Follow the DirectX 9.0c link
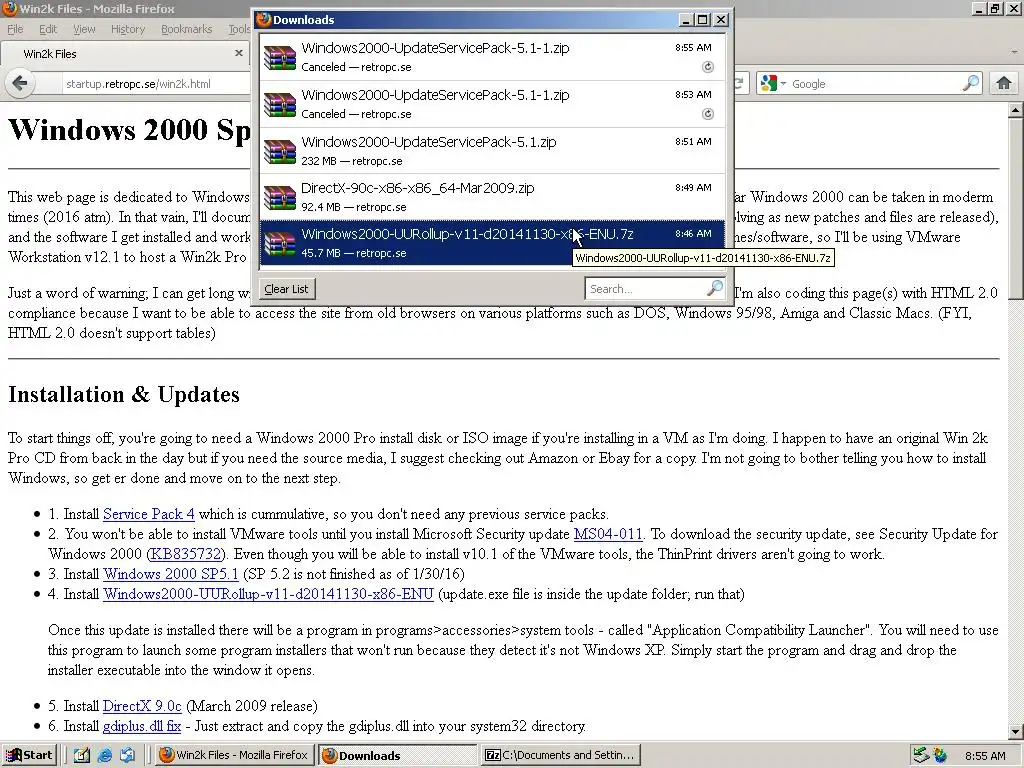Image resolution: width=1024 pixels, height=768 pixels. coord(142,706)
